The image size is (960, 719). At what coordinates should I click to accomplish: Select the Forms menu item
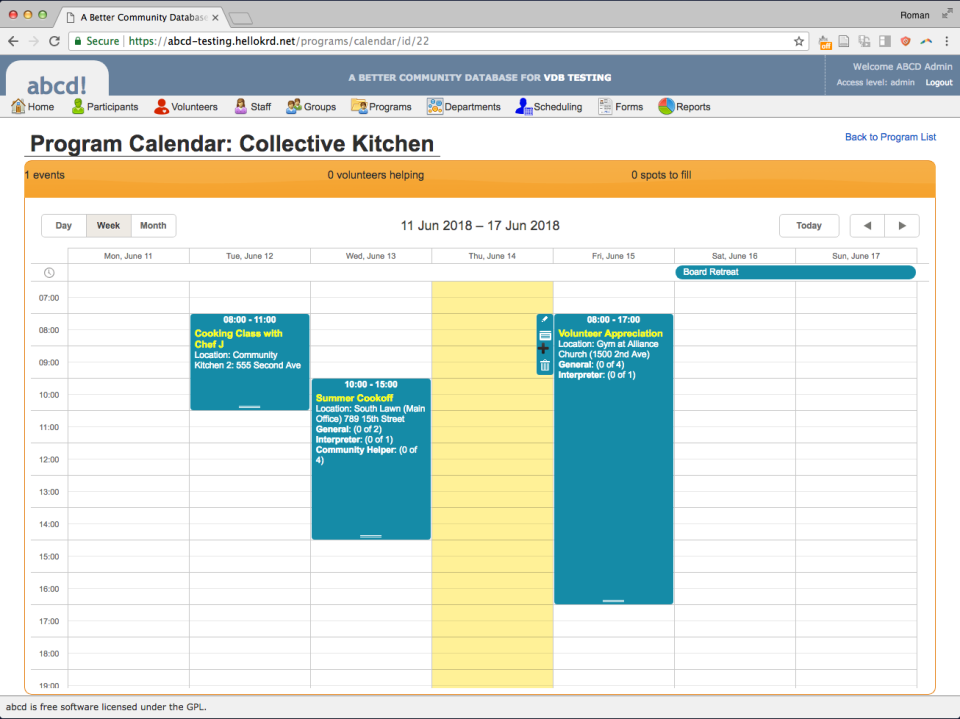point(620,106)
